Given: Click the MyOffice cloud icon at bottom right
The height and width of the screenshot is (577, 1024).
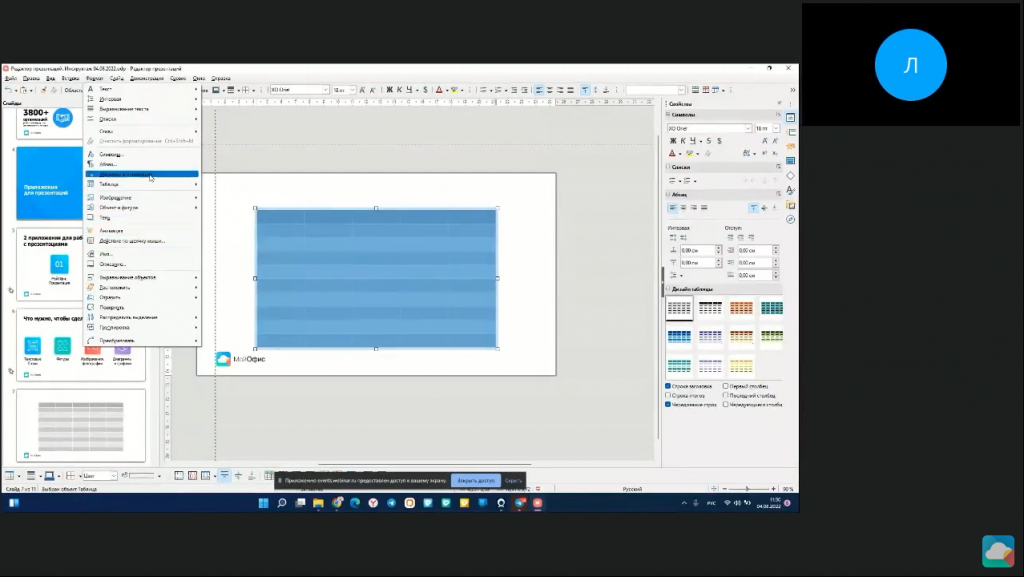Looking at the screenshot, I should click(x=997, y=550).
